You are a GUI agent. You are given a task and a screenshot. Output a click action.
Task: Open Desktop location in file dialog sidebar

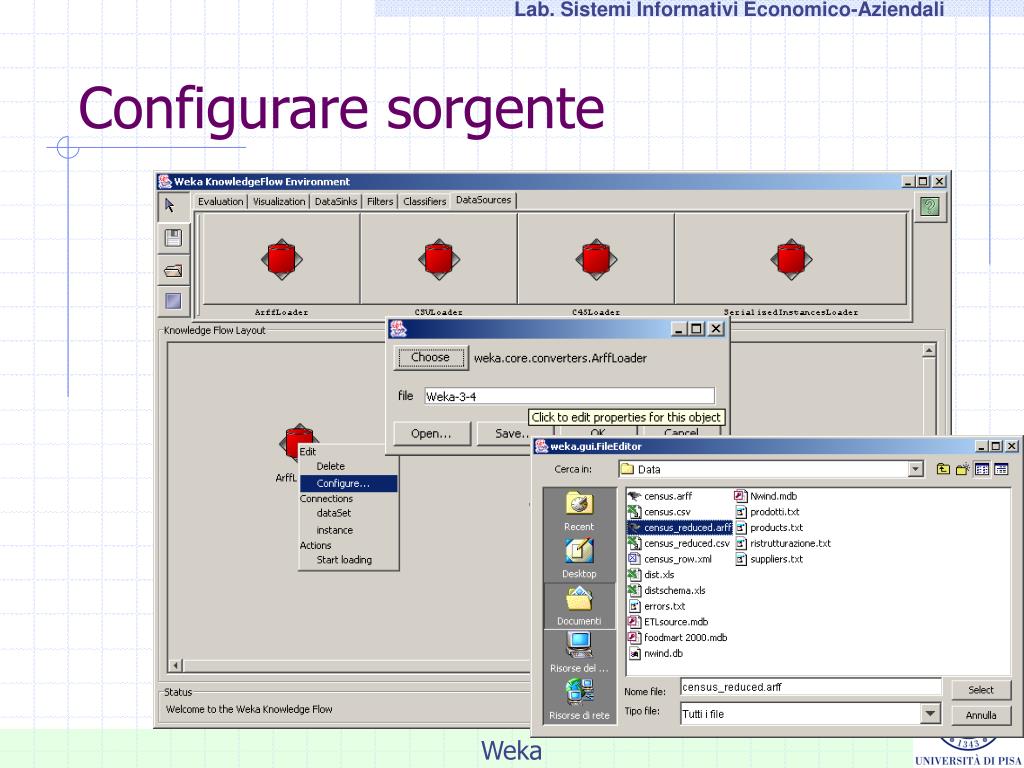(579, 558)
